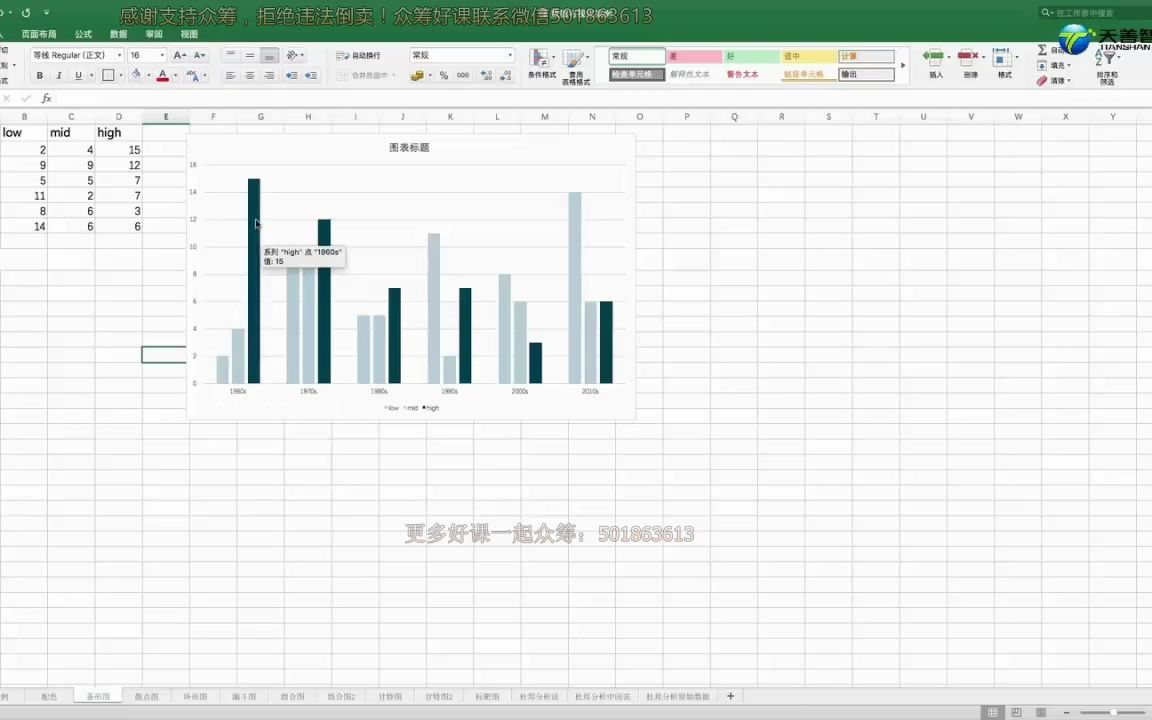
Task: Click the Underline icon
Action: (79, 75)
